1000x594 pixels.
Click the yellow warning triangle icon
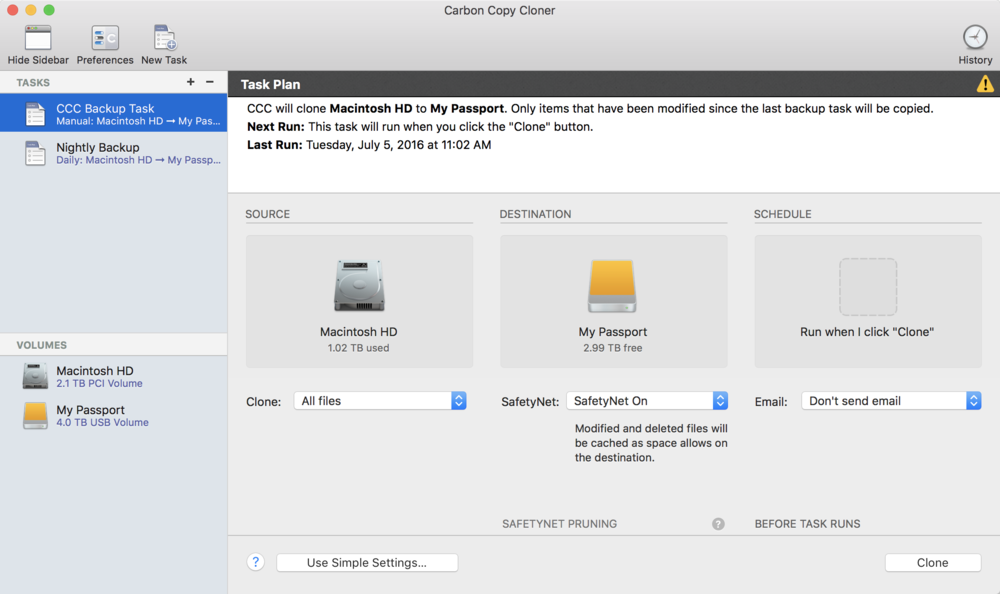click(985, 84)
